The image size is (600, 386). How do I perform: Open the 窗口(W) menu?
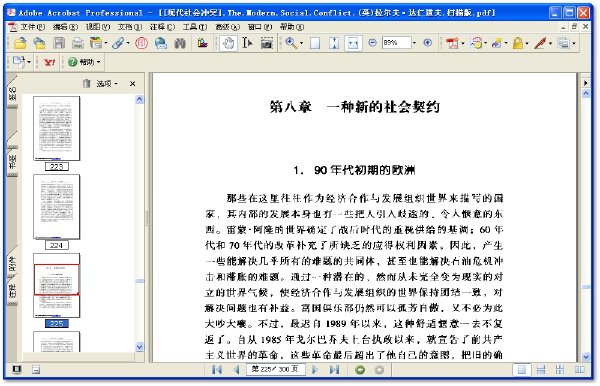pos(260,27)
